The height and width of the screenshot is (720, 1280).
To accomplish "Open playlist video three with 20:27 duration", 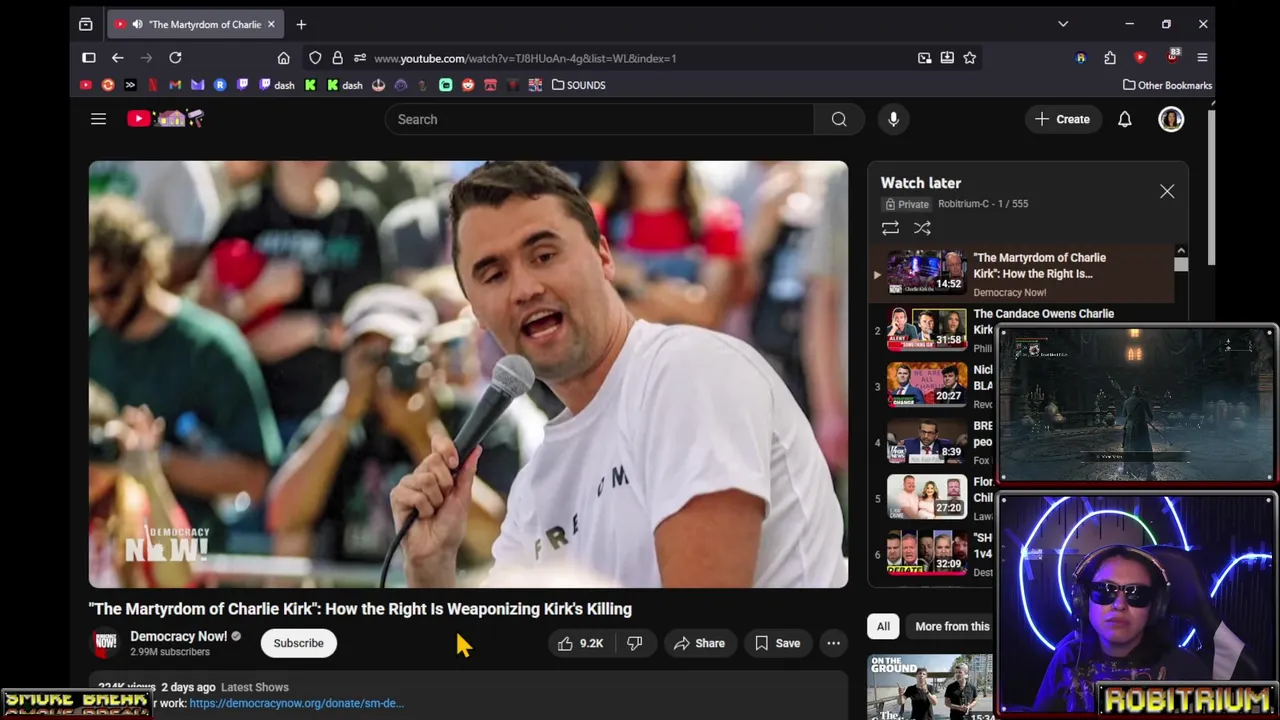I will coord(927,385).
